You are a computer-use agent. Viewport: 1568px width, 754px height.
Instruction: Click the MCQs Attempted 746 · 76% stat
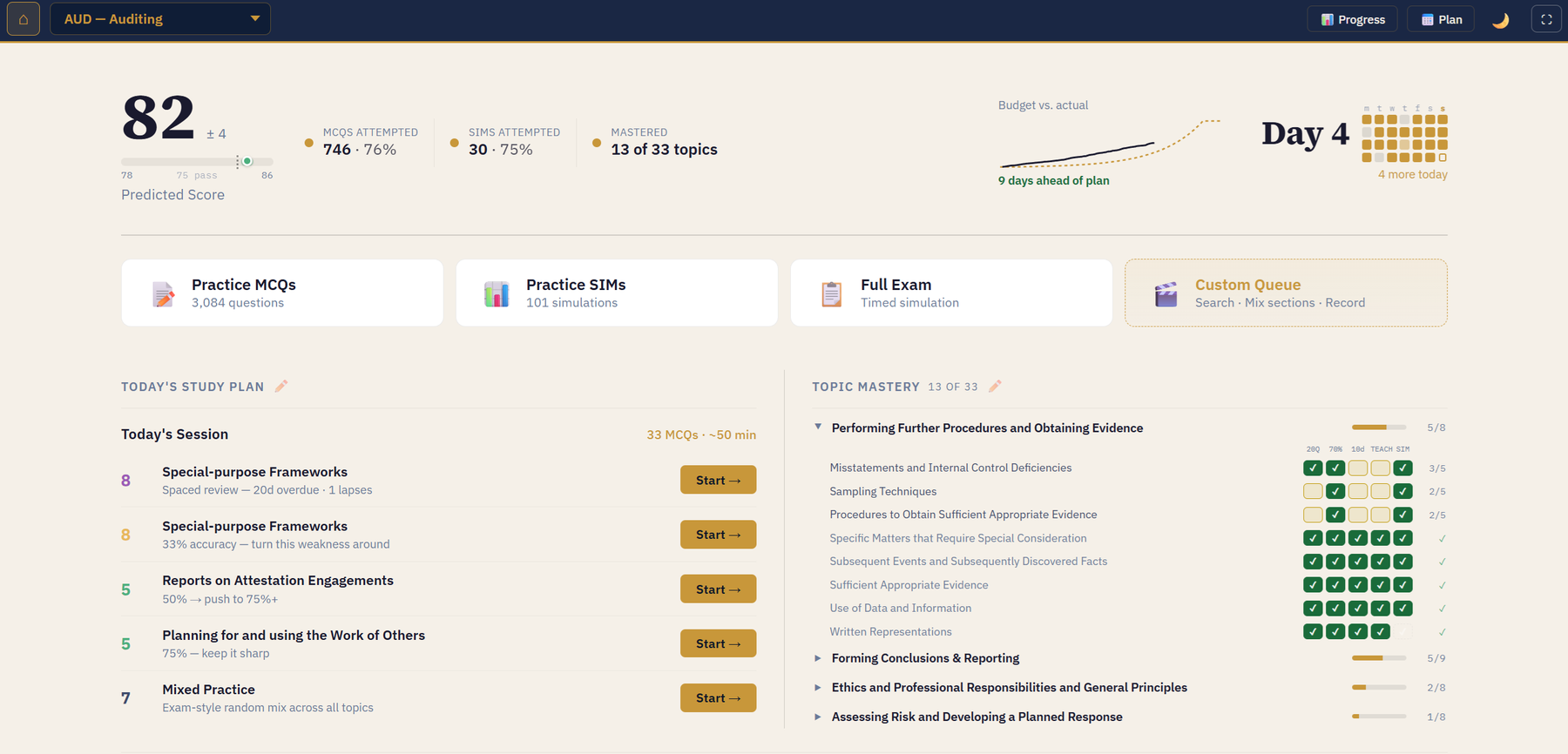click(x=362, y=143)
